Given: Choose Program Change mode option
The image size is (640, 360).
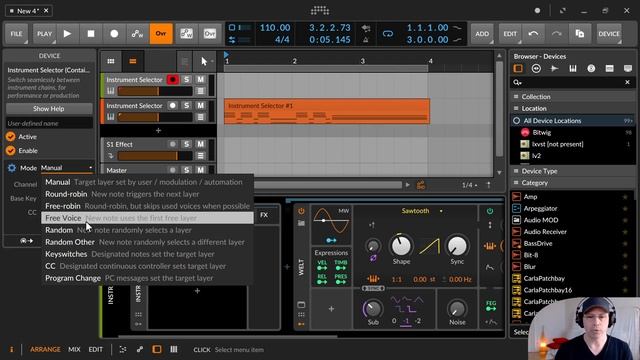Looking at the screenshot, I should [147, 278].
